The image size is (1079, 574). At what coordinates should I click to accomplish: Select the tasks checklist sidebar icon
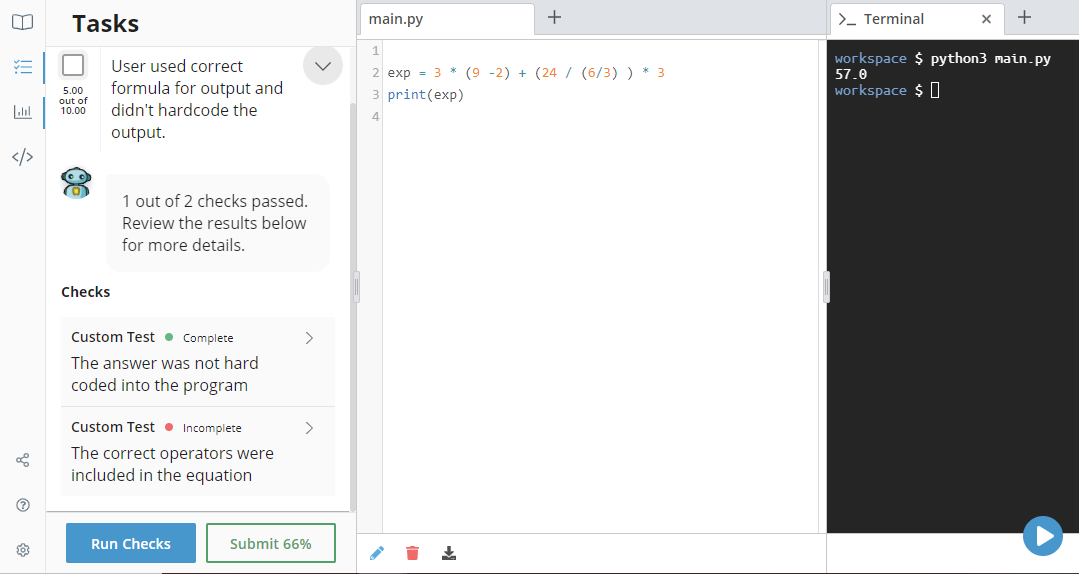[x=22, y=67]
